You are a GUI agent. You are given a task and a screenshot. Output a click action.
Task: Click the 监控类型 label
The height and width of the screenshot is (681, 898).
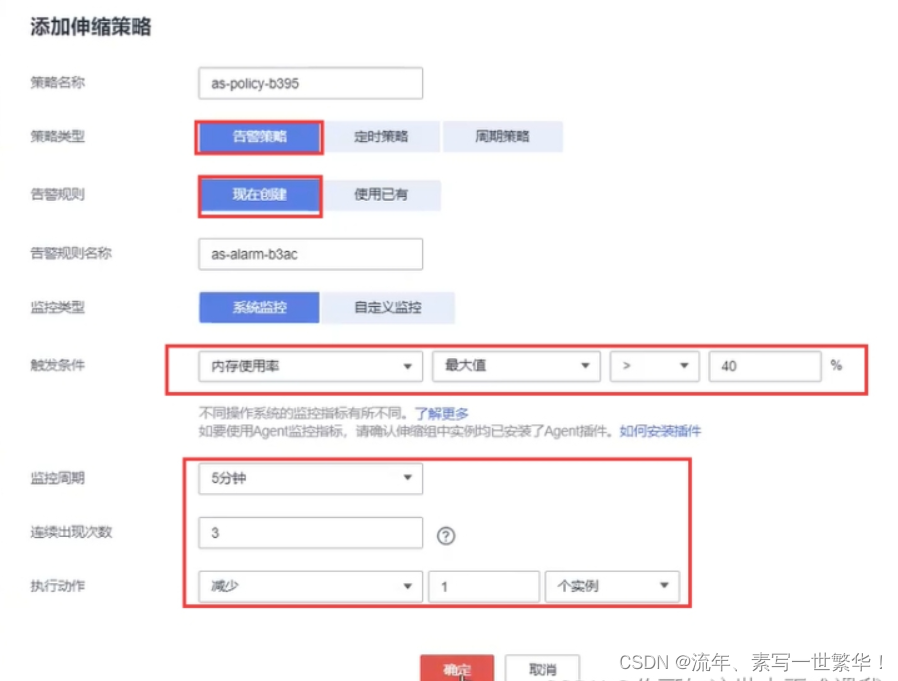coord(57,308)
